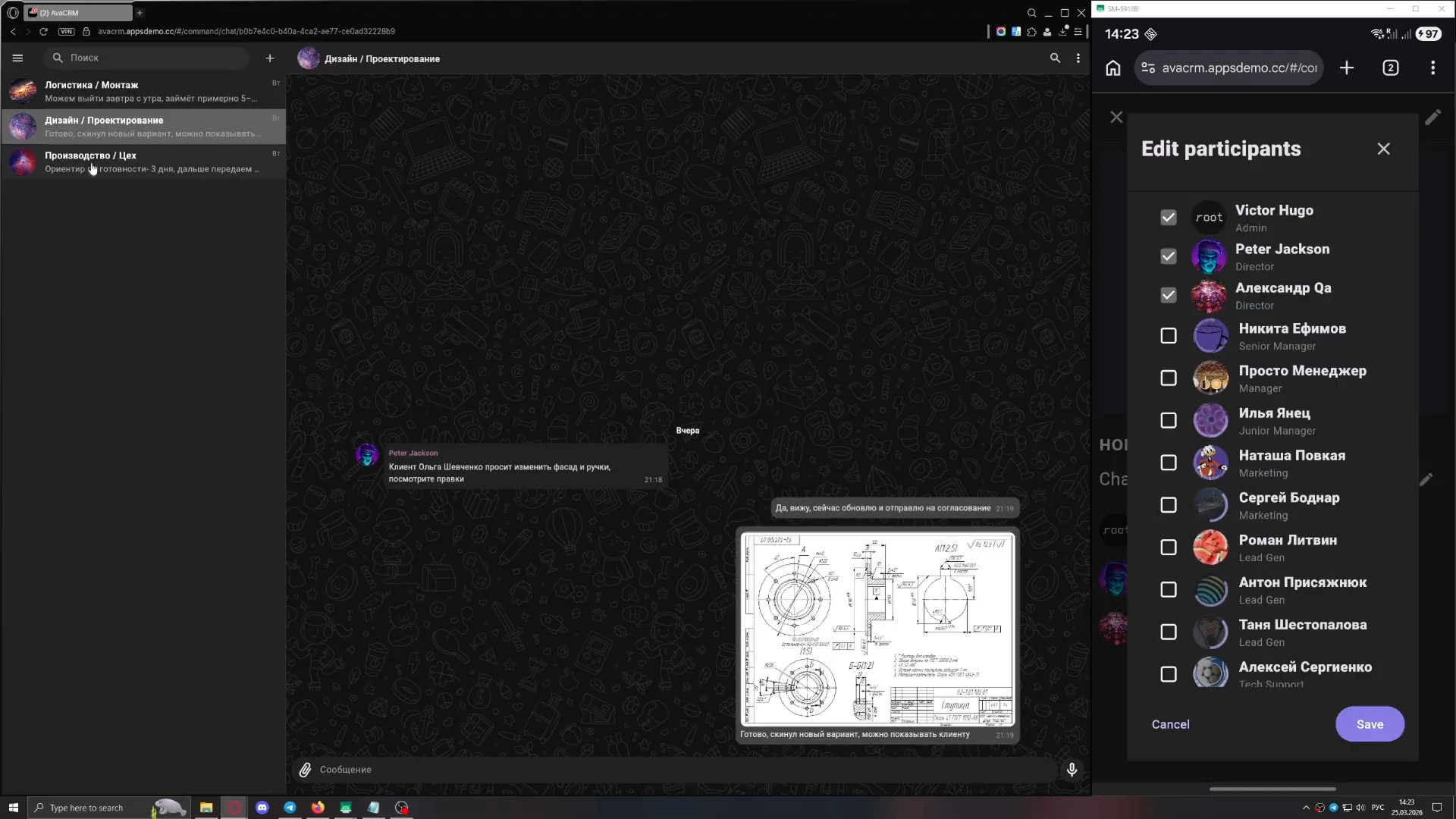The image size is (1456, 819).
Task: Open mobile browser three-dot menu
Action: pyautogui.click(x=1432, y=68)
